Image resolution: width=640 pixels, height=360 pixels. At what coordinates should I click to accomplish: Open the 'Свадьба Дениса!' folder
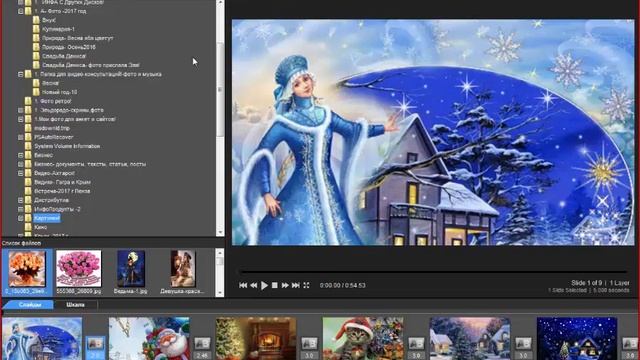[64, 56]
